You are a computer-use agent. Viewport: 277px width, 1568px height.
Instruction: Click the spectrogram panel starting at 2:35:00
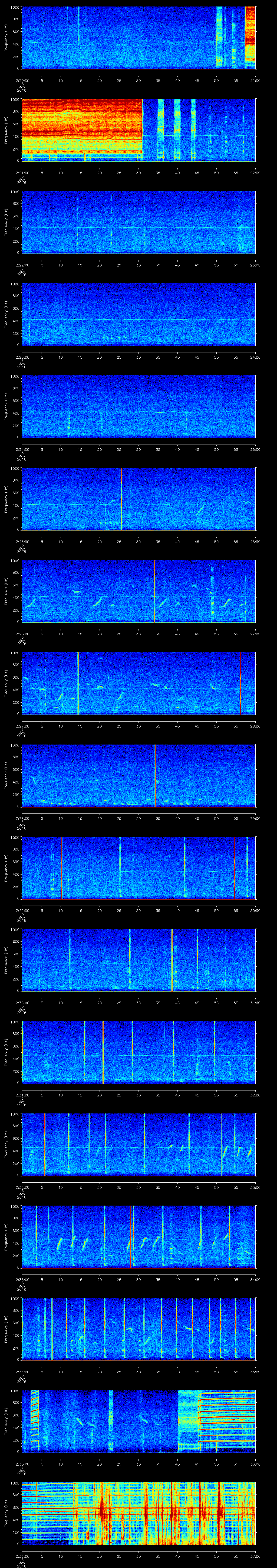(x=138, y=1421)
